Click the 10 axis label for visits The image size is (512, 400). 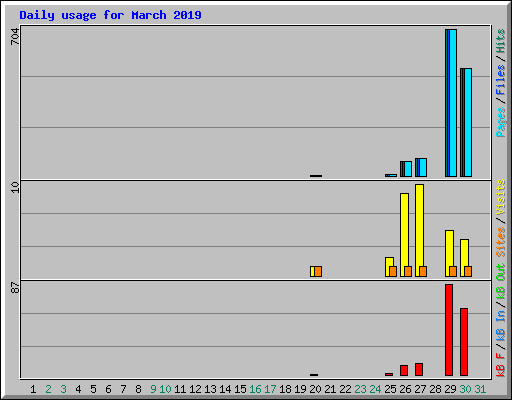point(15,187)
